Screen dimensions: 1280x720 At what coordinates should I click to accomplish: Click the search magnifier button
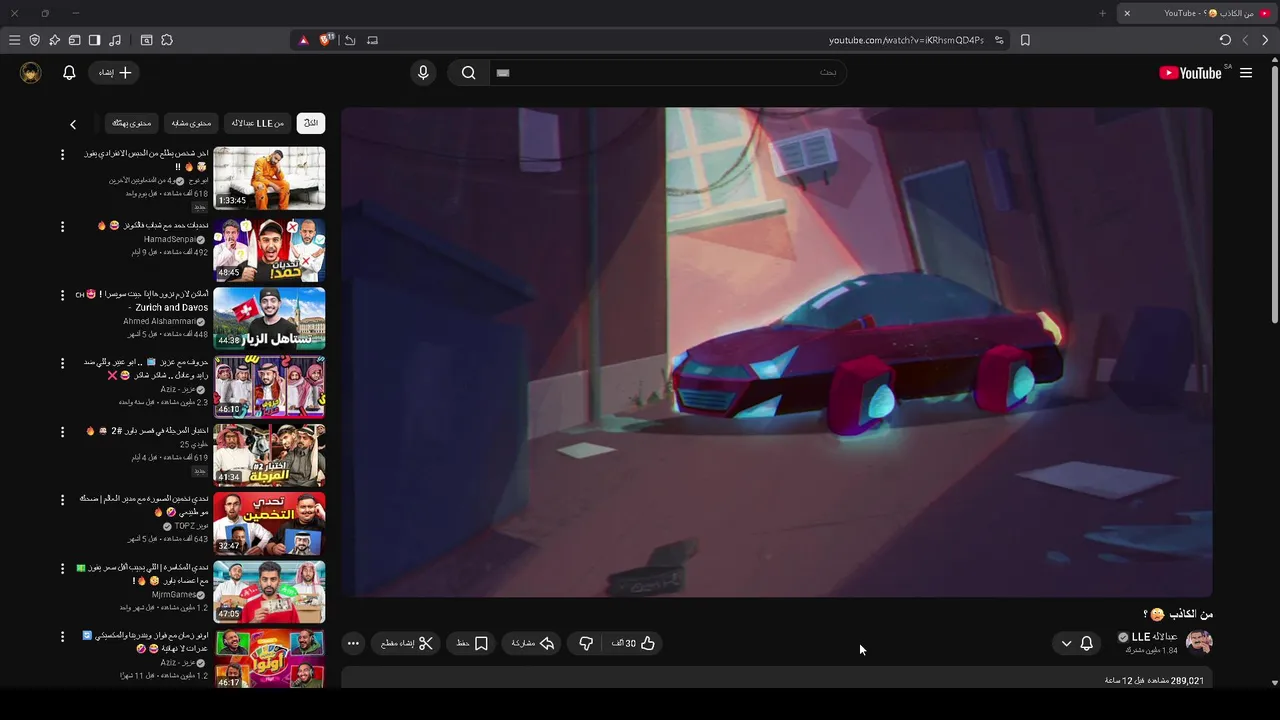pyautogui.click(x=468, y=72)
